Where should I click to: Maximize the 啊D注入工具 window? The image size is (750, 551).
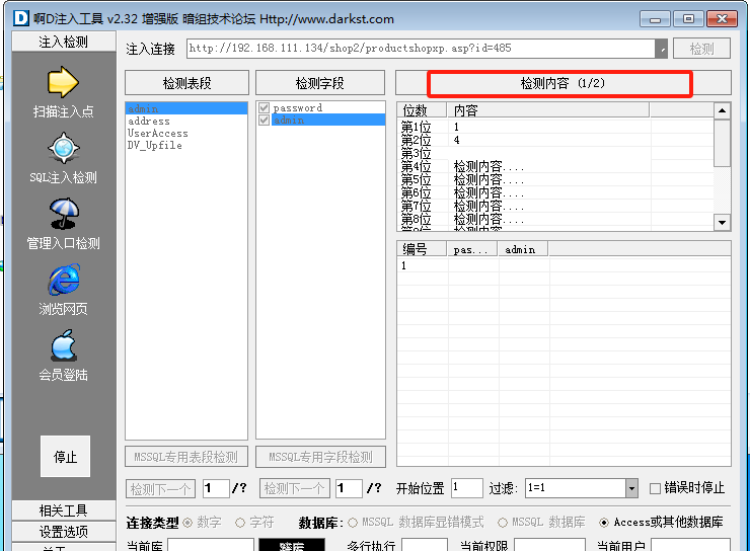tap(688, 19)
